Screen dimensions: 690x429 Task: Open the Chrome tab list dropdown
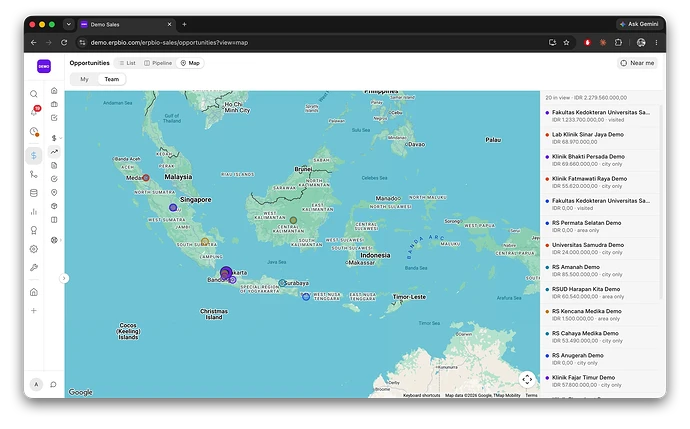[69, 24]
